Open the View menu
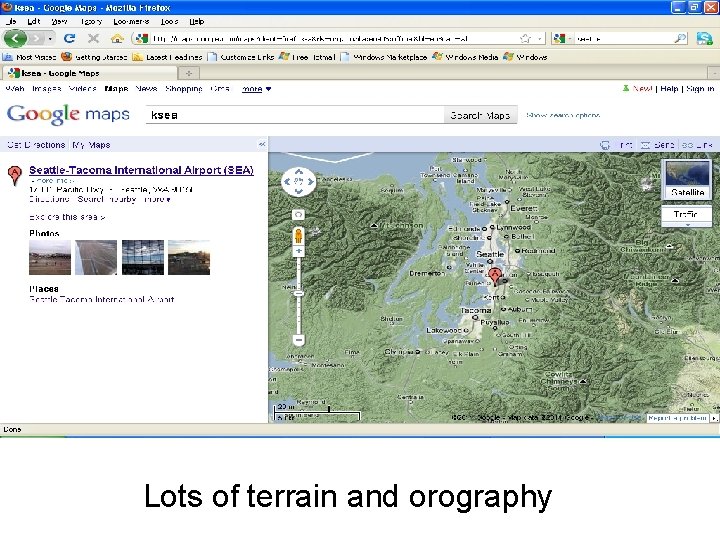720x540 pixels. click(x=59, y=22)
